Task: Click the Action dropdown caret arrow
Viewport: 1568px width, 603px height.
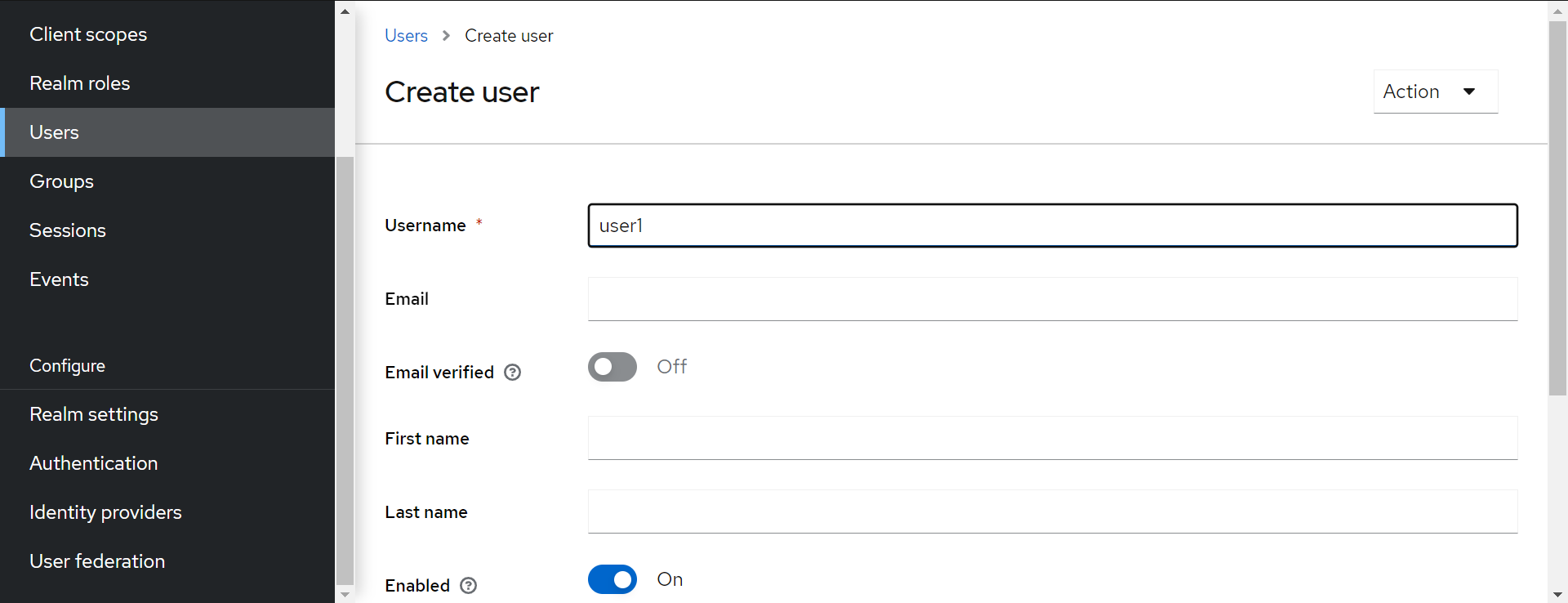Action: click(x=1469, y=92)
